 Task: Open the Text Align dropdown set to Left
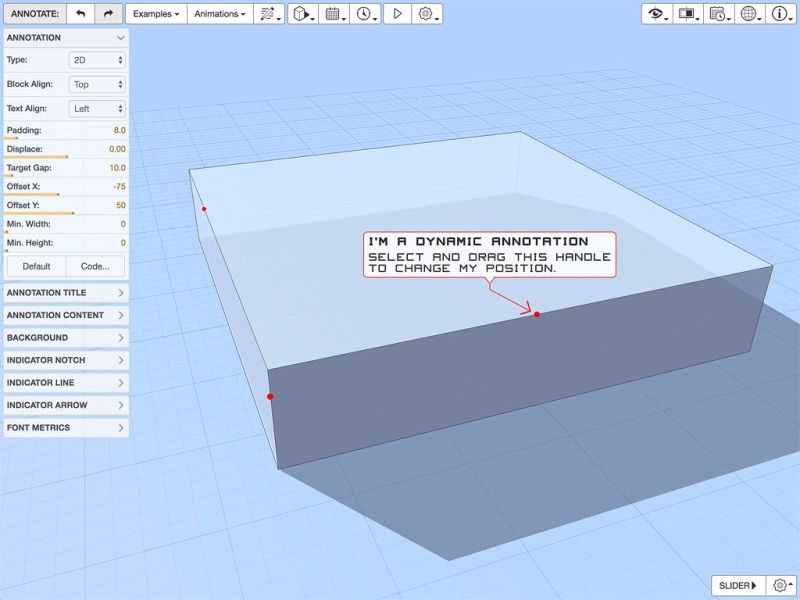96,108
